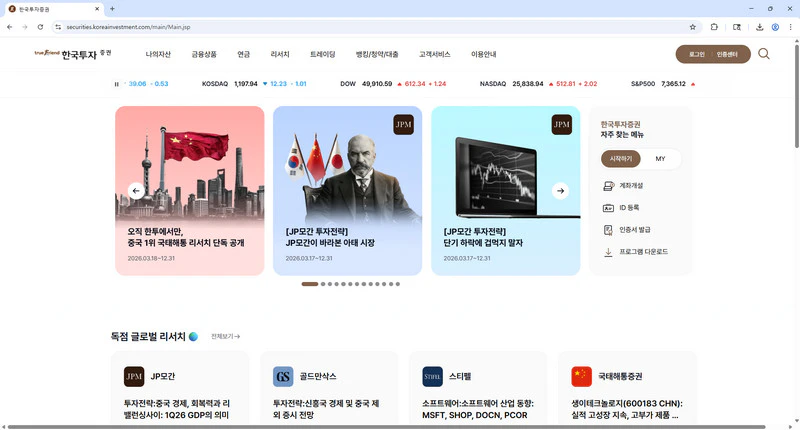Image resolution: width=800 pixels, height=430 pixels.
Task: Click the 로그인 button
Action: [x=696, y=55]
